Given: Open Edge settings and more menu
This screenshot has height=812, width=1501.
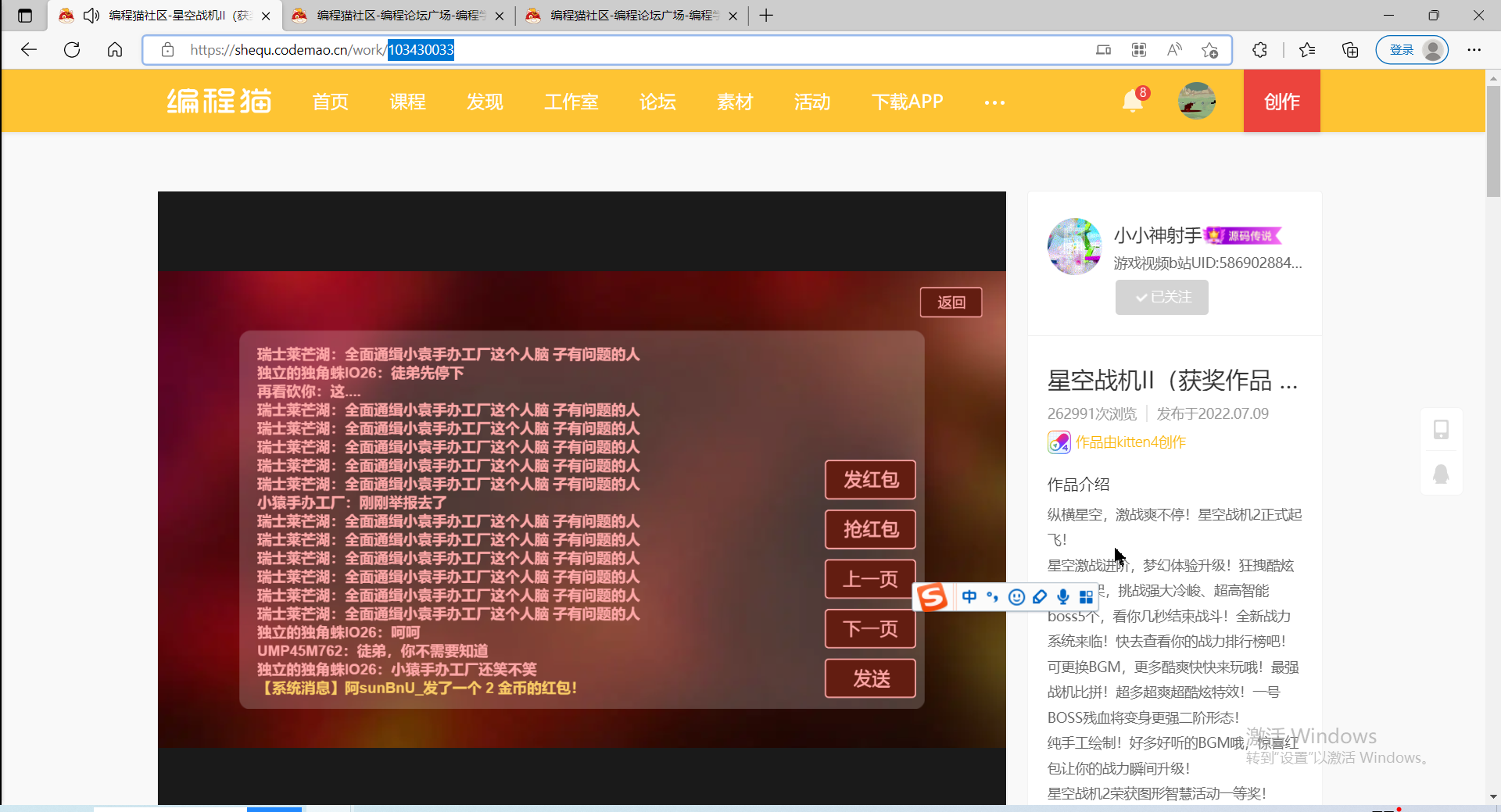Looking at the screenshot, I should tap(1474, 50).
